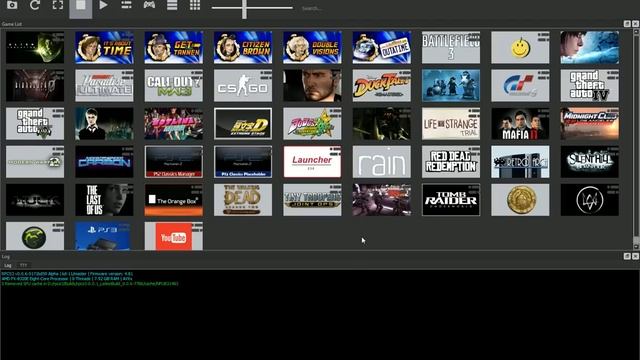Click the screenshot camera toolbar icon
This screenshot has height=360, width=640.
tap(12, 5)
